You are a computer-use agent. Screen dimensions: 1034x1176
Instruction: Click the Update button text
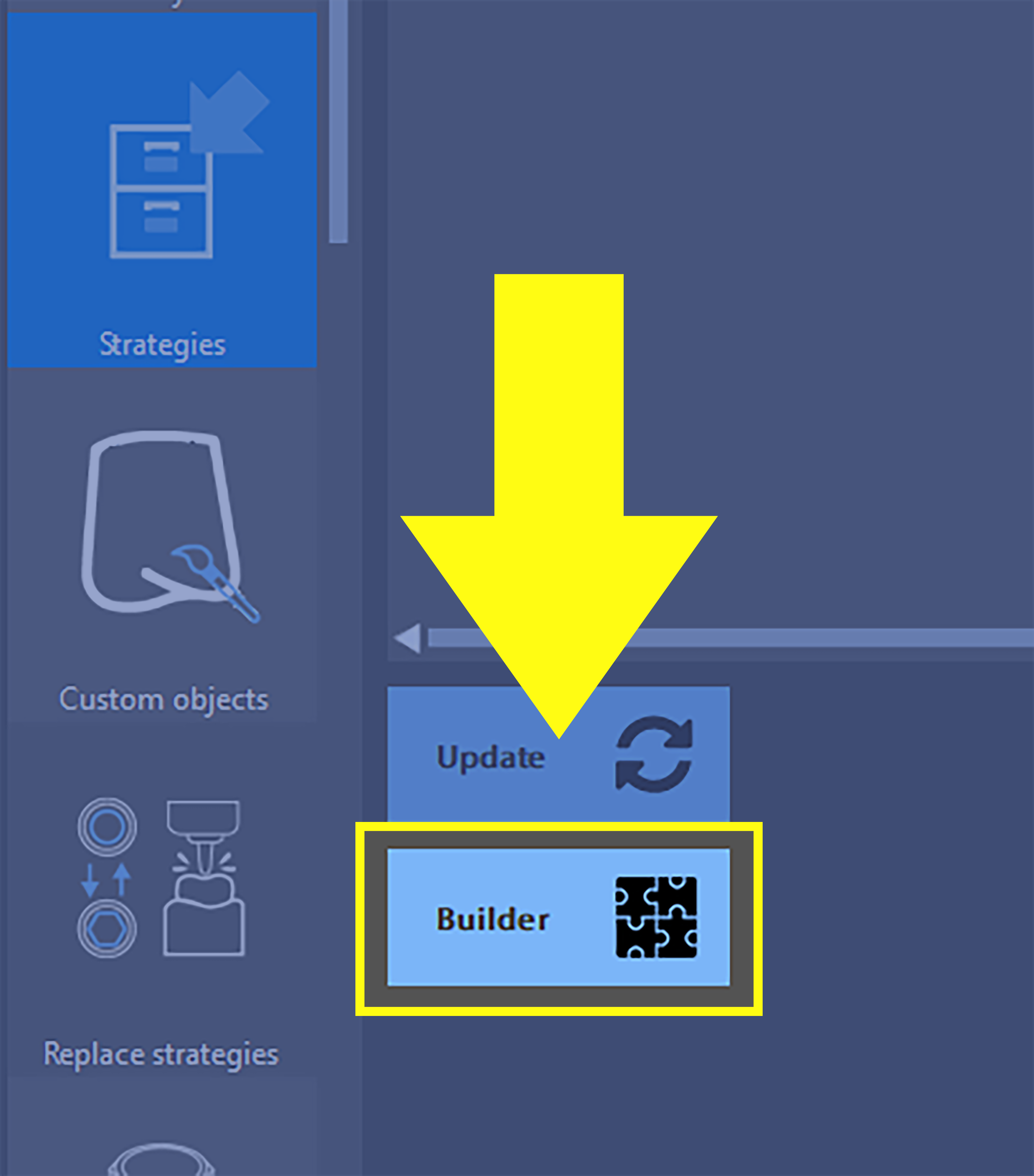pos(491,757)
